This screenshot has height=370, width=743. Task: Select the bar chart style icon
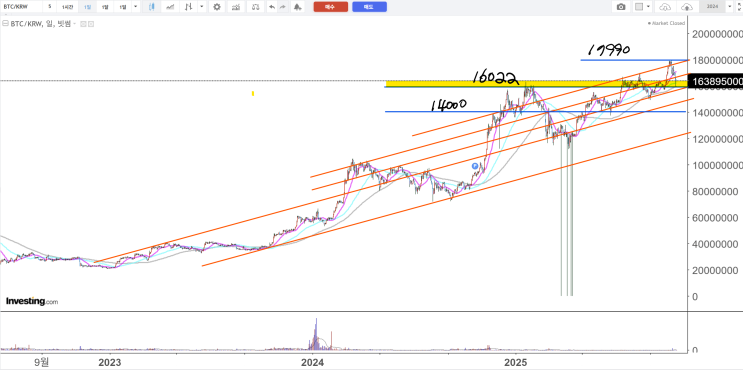tap(189, 7)
